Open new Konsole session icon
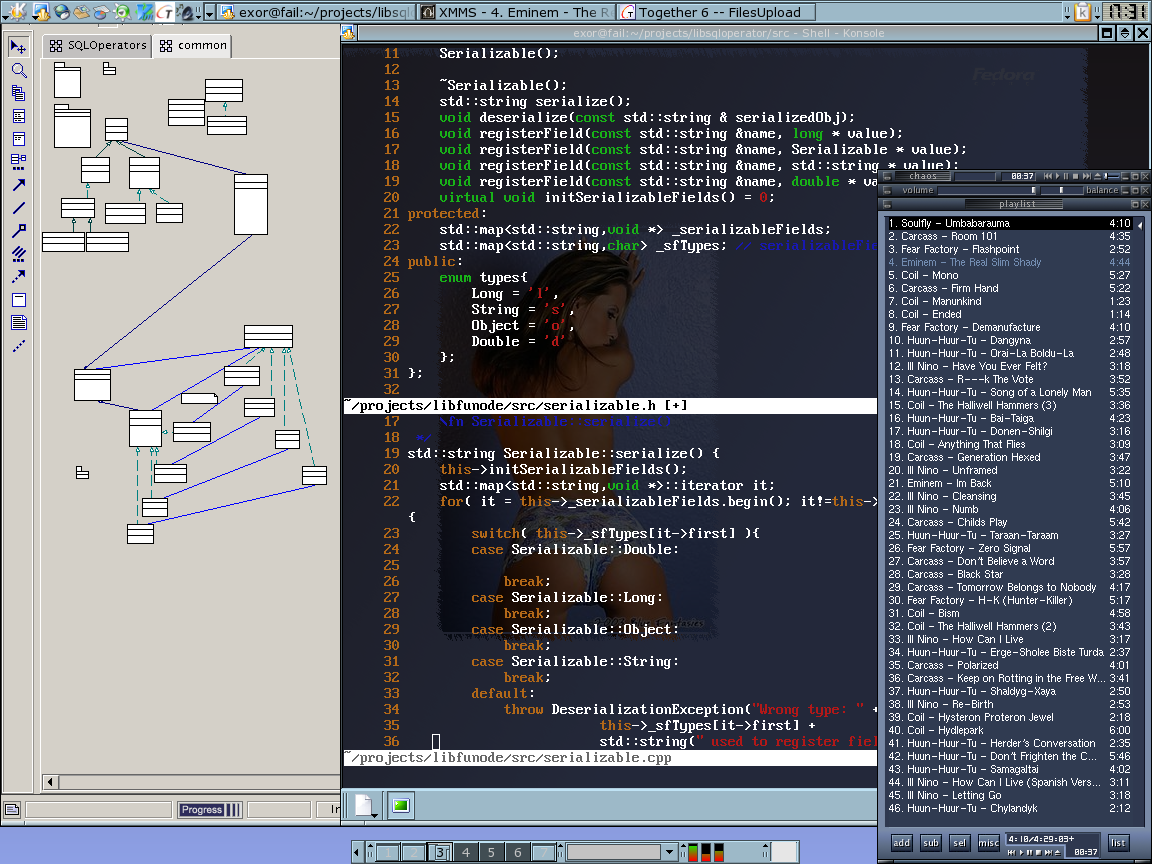The image size is (1152, 864). [x=363, y=805]
